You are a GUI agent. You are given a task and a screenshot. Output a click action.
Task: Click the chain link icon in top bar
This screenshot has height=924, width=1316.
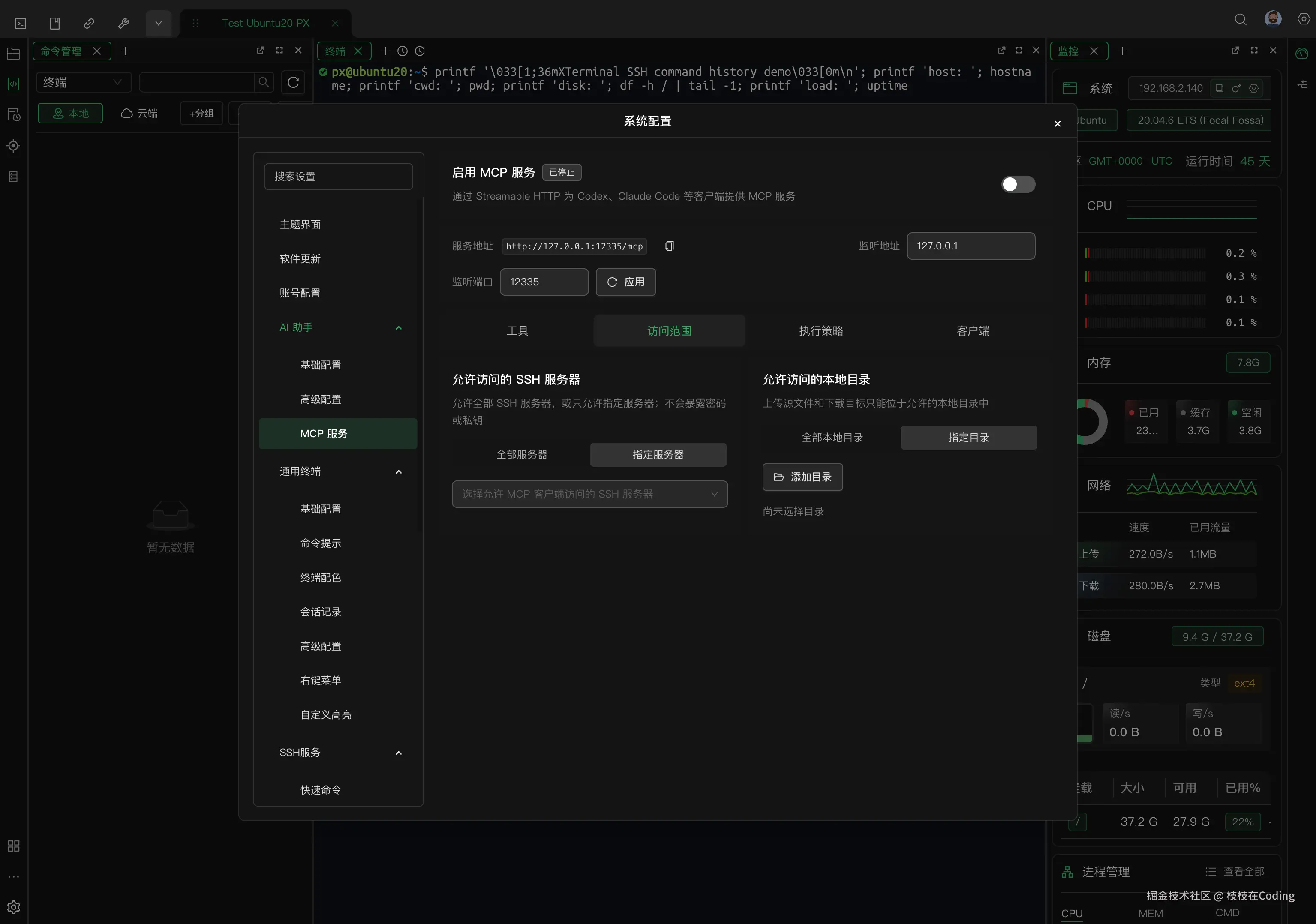pyautogui.click(x=89, y=24)
